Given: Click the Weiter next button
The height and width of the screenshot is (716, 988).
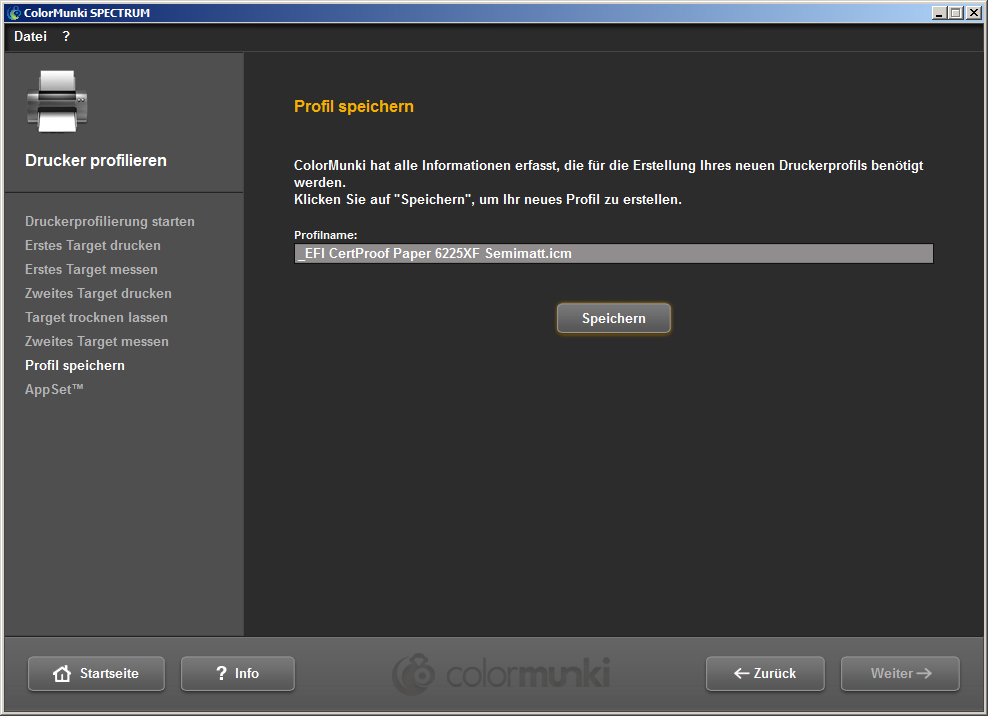Looking at the screenshot, I should 900,674.
